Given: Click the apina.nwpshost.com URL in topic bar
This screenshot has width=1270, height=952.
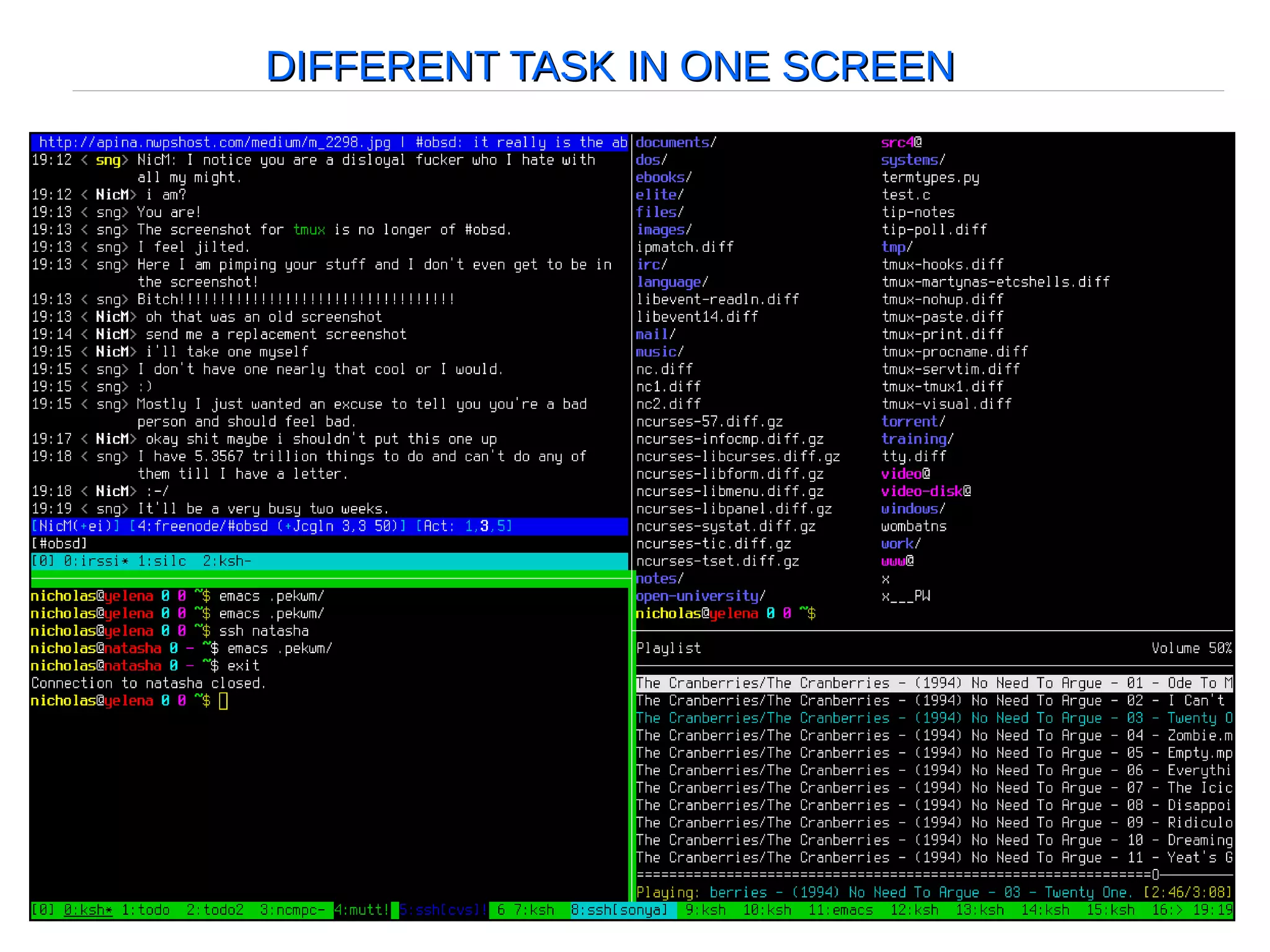Looking at the screenshot, I should tap(215, 143).
